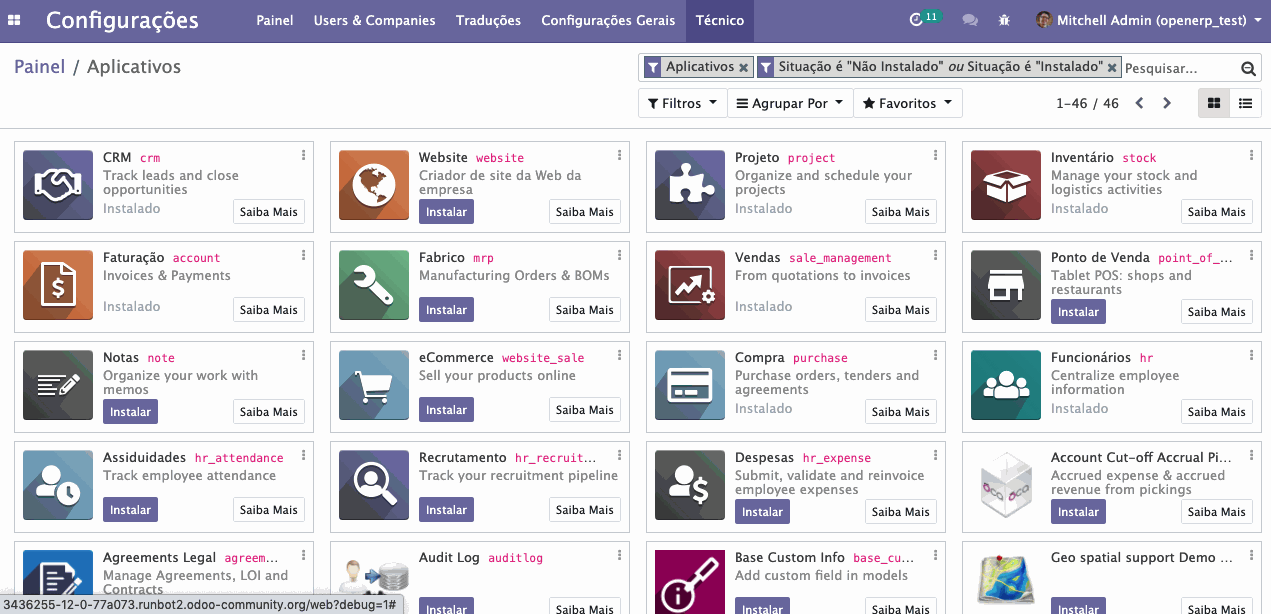Click the eCommerce shopping cart icon
1271x614 pixels.
pyautogui.click(x=374, y=385)
